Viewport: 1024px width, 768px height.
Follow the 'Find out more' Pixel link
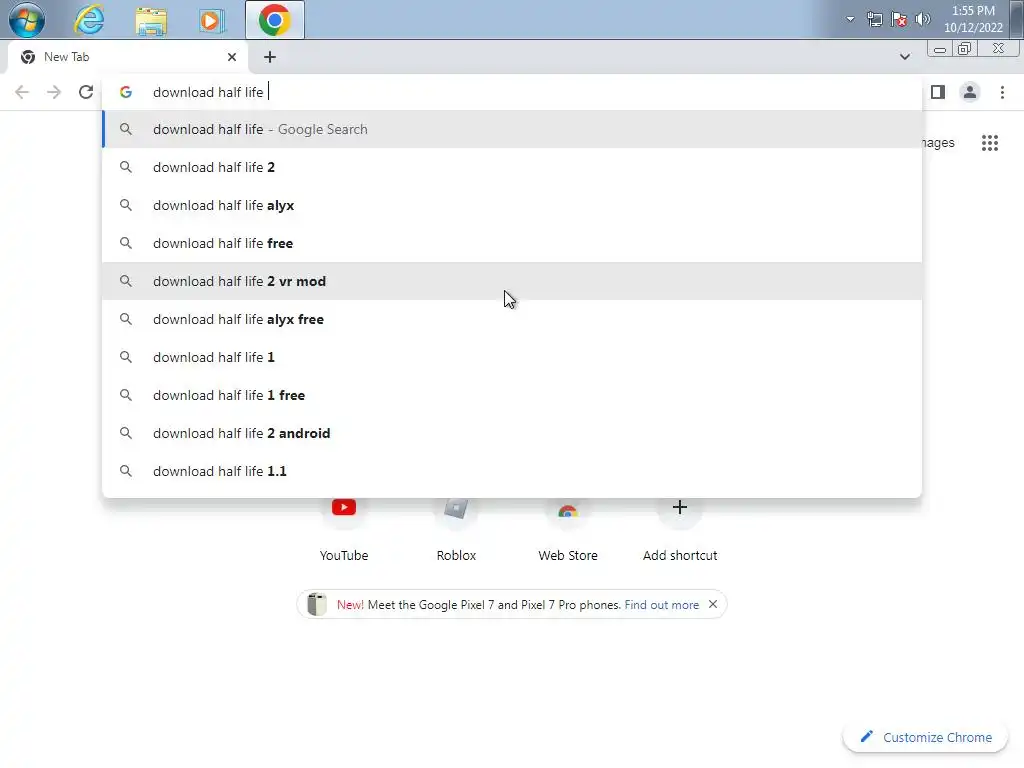[662, 605]
